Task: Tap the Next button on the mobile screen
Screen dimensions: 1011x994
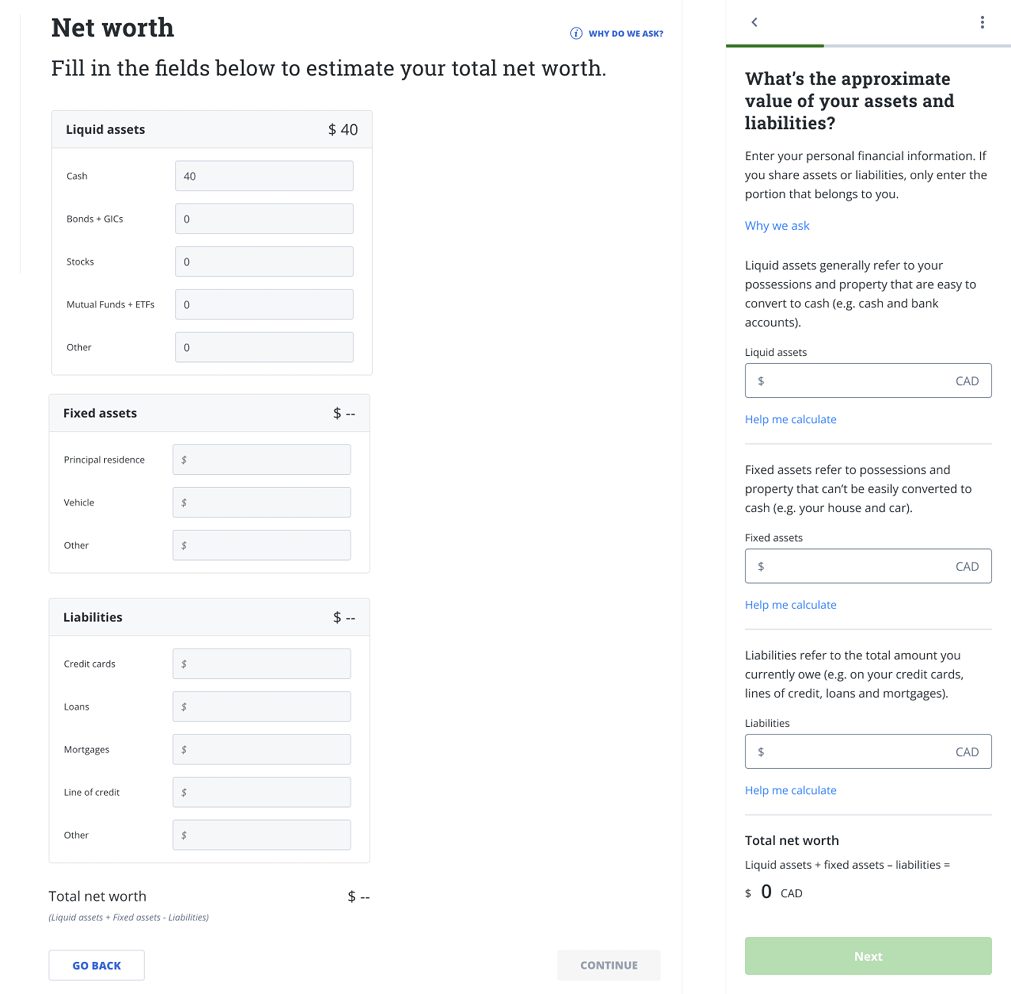Action: (867, 956)
